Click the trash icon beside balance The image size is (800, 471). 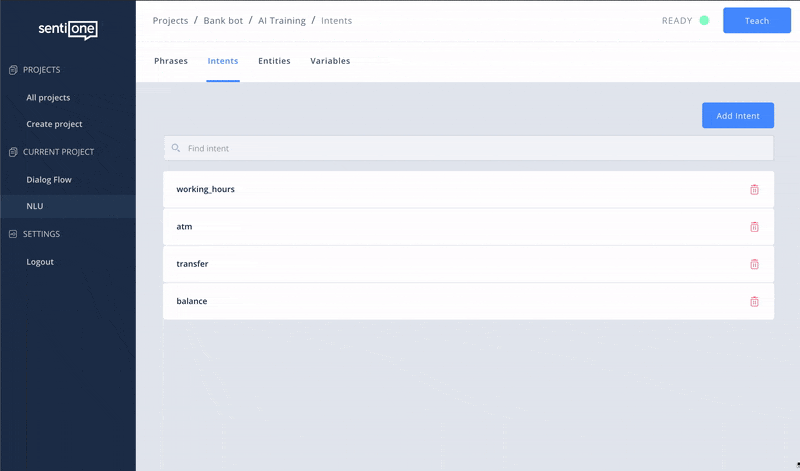coord(754,301)
